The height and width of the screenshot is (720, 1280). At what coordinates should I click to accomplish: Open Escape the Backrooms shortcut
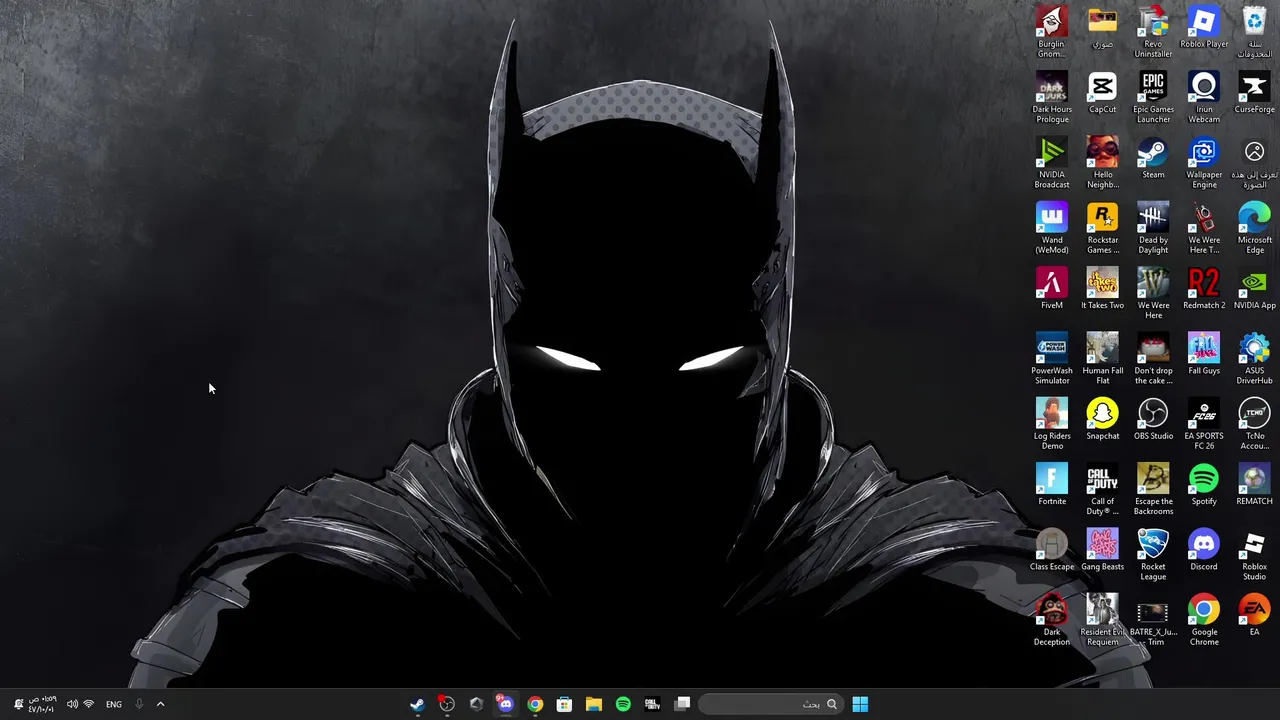pyautogui.click(x=1153, y=489)
